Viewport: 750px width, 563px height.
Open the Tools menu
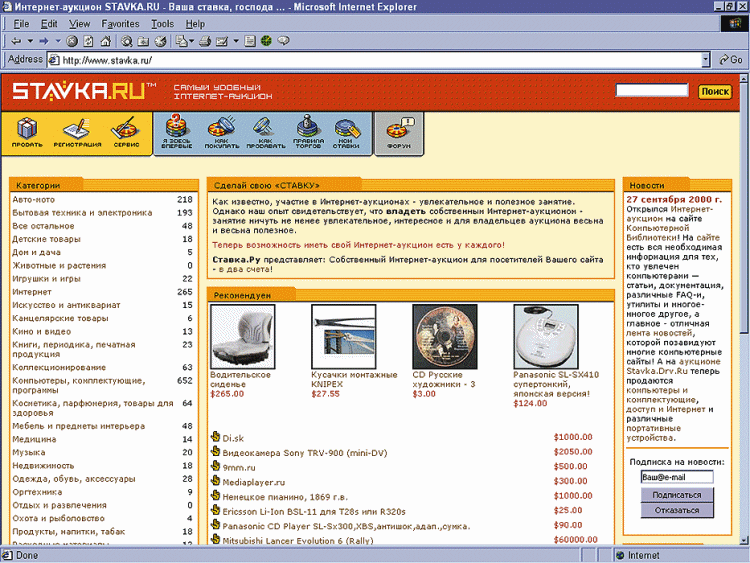pyautogui.click(x=163, y=24)
